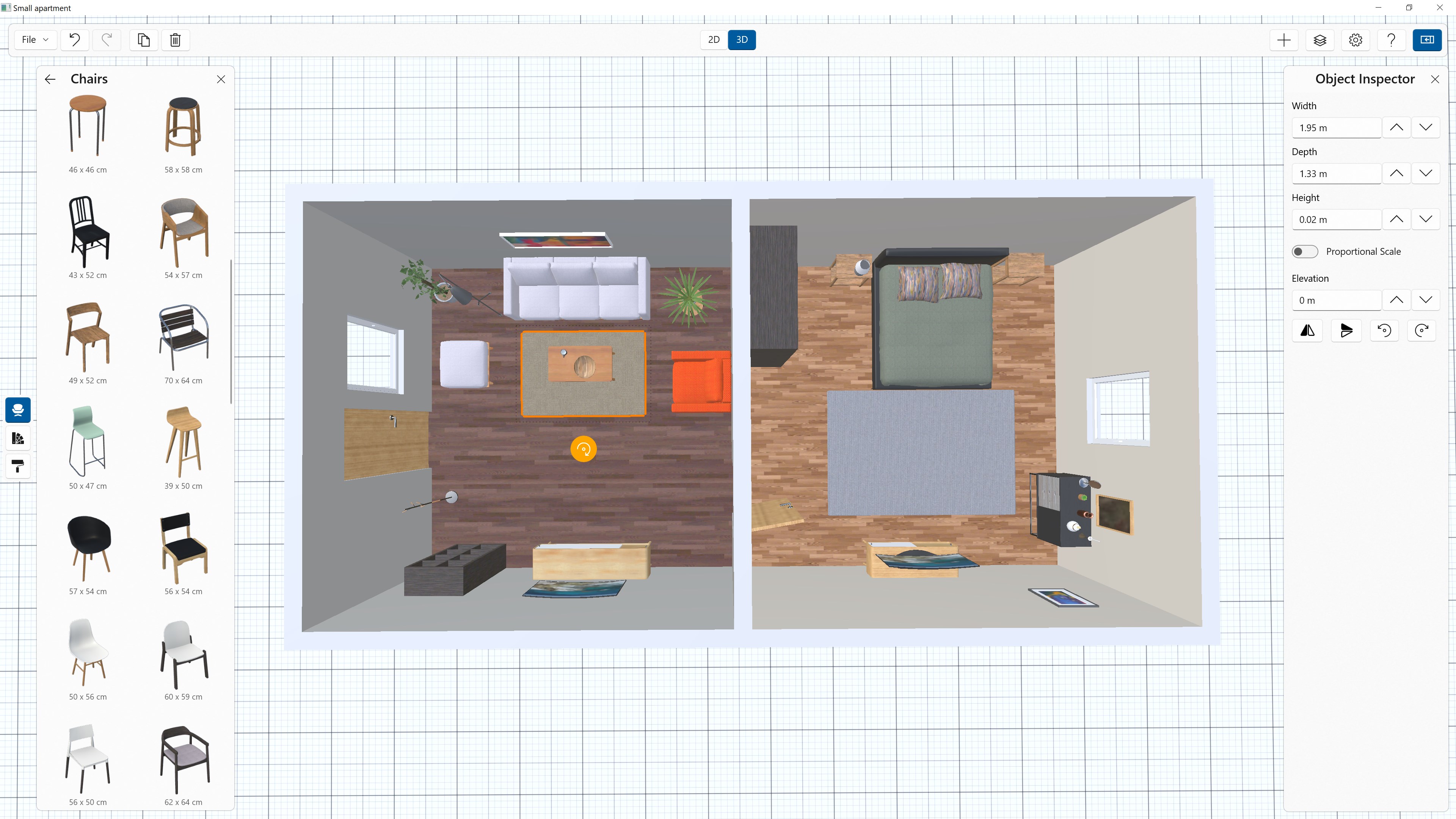The height and width of the screenshot is (819, 1456).
Task: Toggle the Object Inspector panel button
Action: [x=1426, y=39]
